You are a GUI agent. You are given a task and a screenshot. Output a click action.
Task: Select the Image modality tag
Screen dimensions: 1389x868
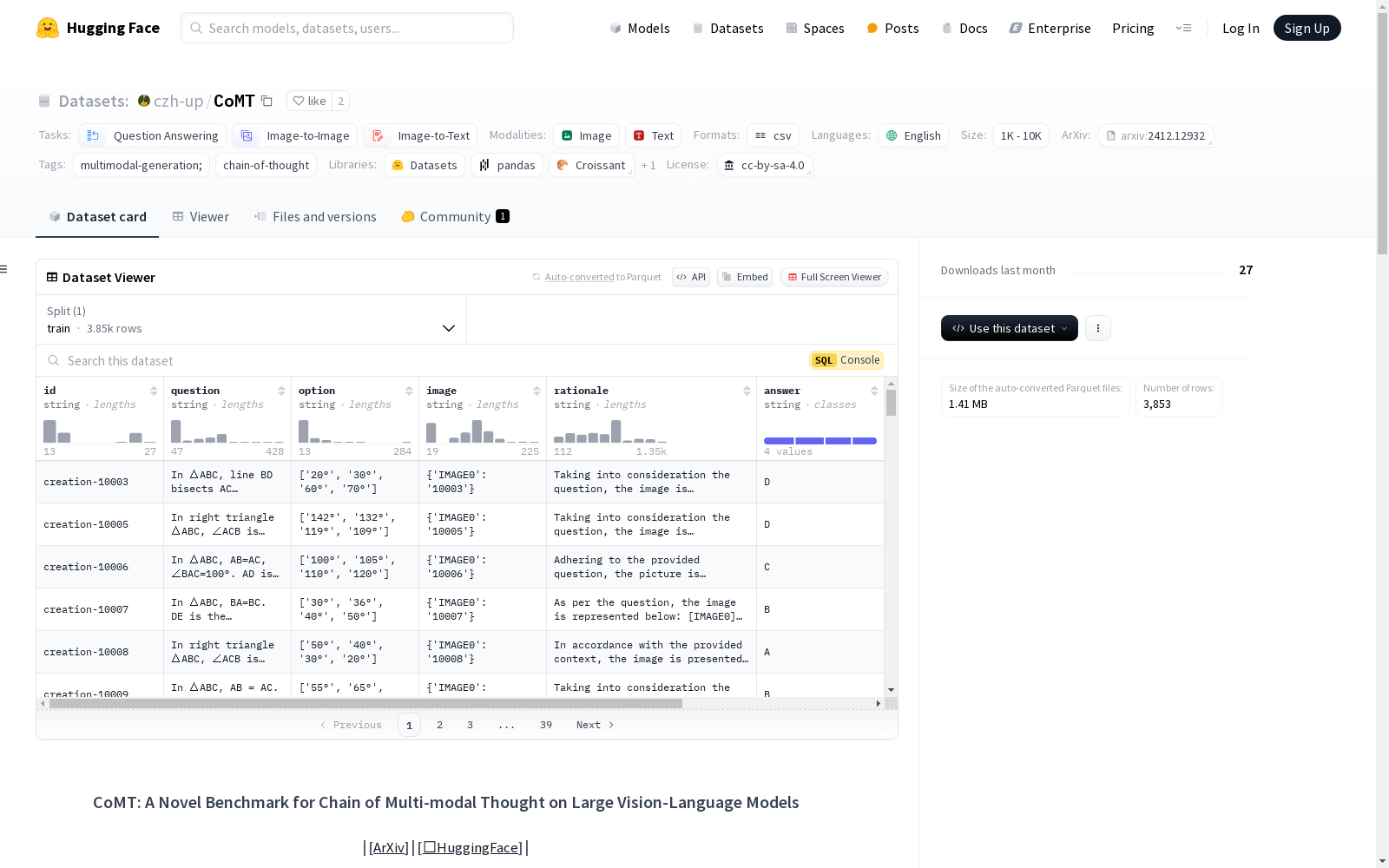click(x=586, y=135)
